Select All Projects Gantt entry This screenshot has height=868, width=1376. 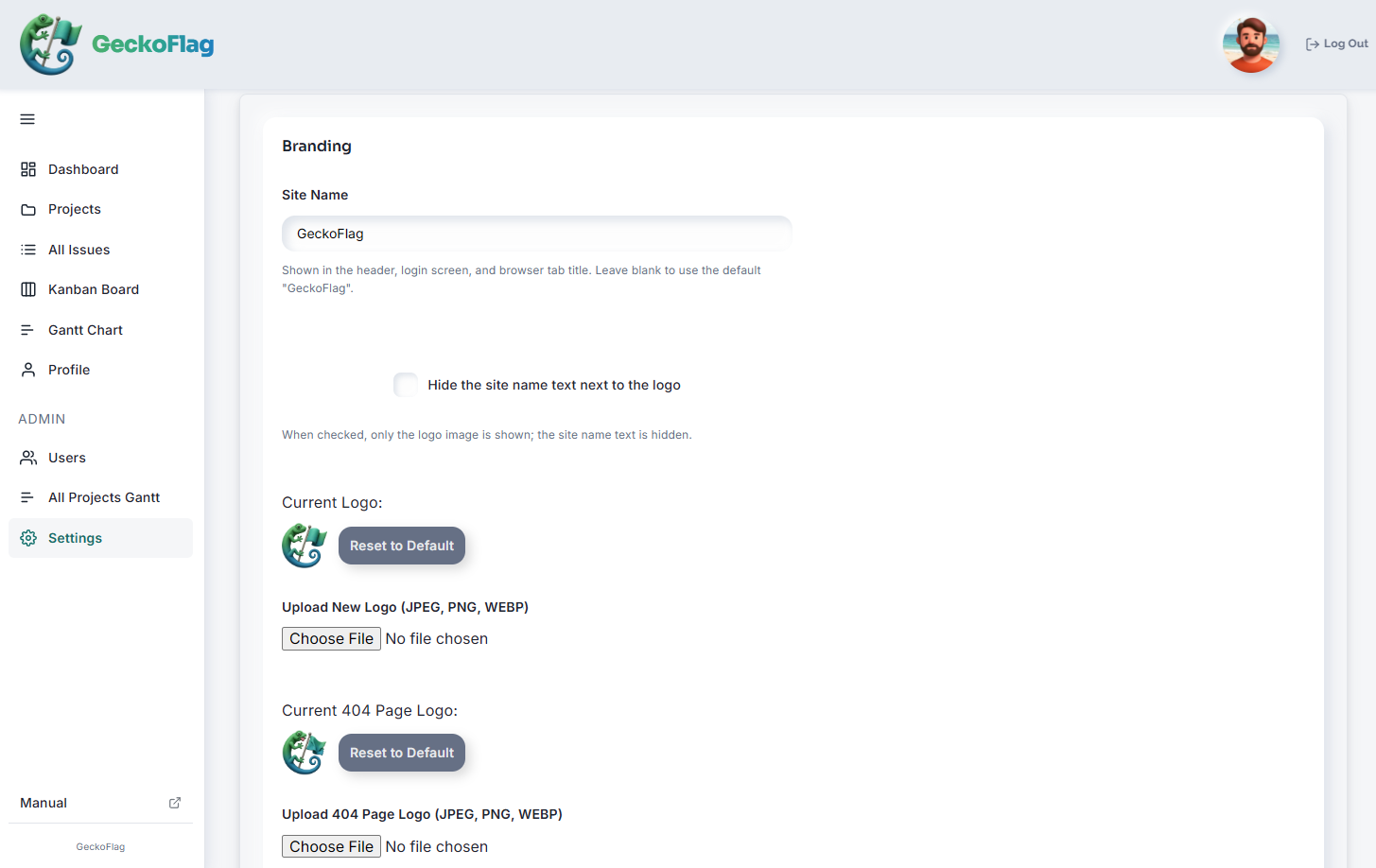(x=100, y=497)
